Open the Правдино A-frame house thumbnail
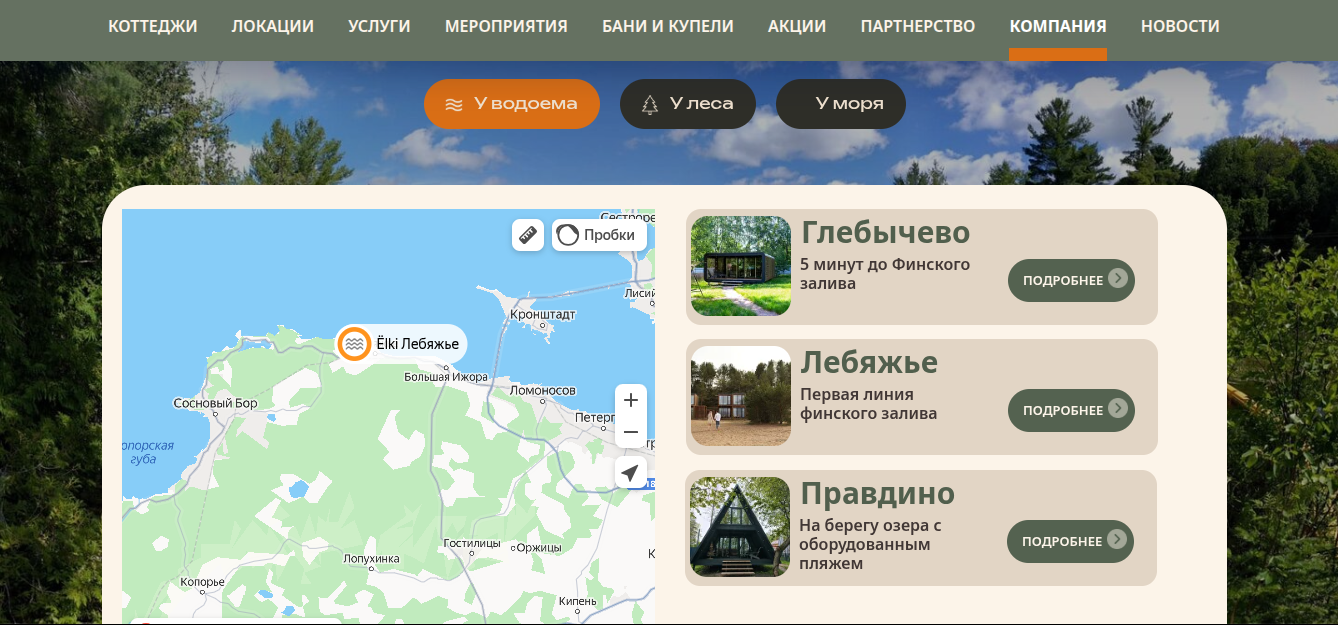The image size is (1338, 625). [740, 527]
